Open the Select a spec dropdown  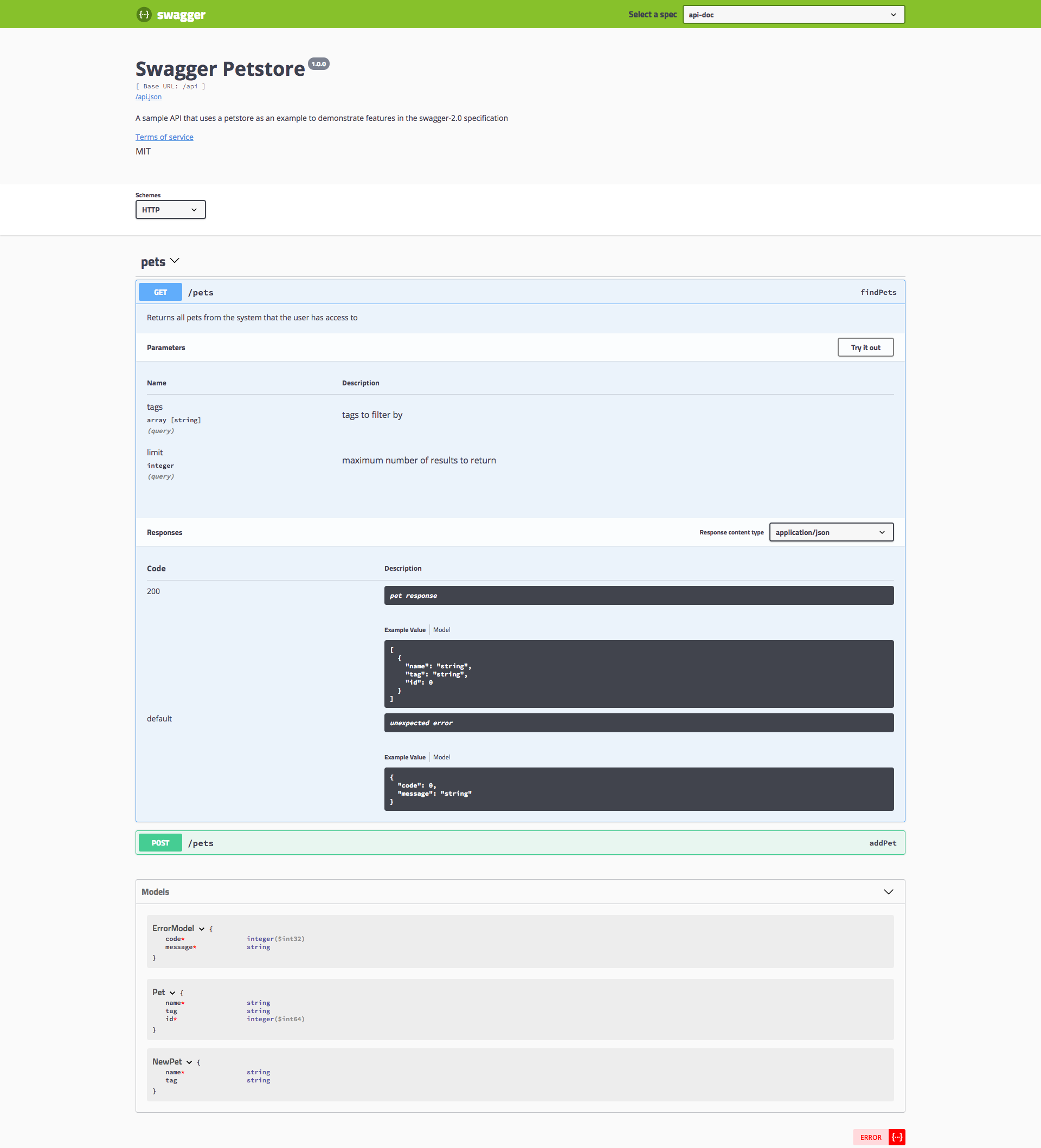pos(793,15)
